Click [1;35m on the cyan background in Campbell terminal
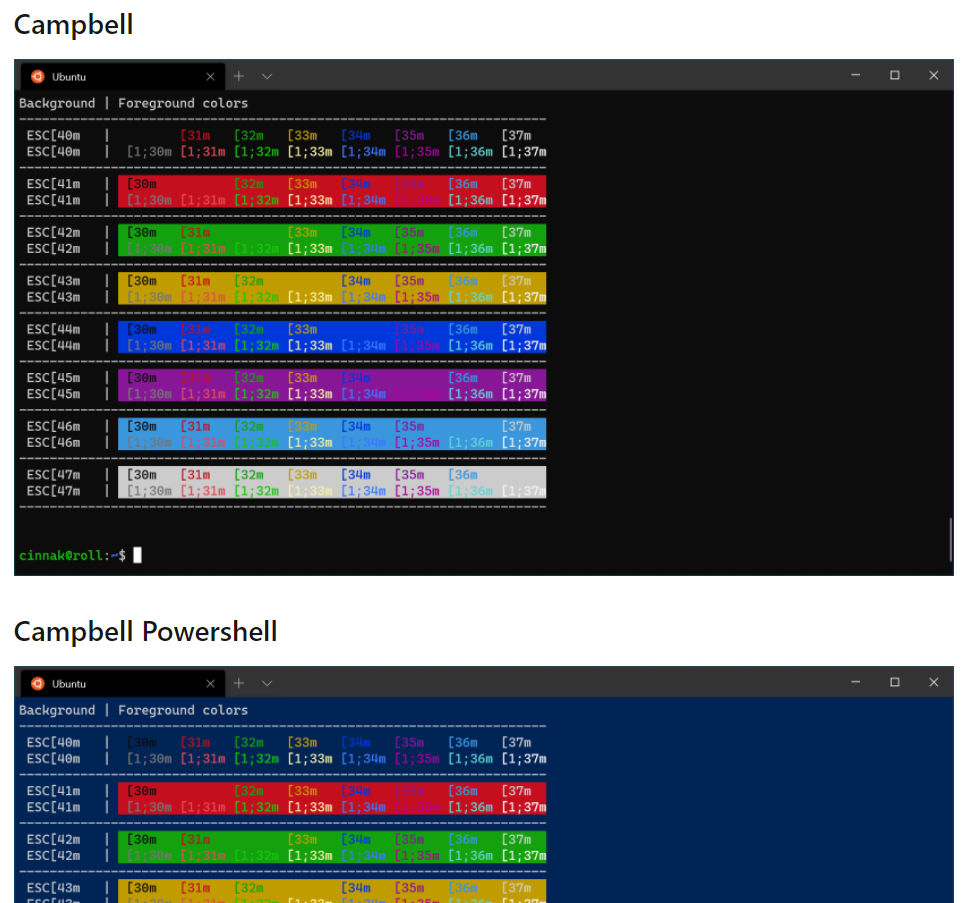The width and height of the screenshot is (971, 903). point(417,442)
